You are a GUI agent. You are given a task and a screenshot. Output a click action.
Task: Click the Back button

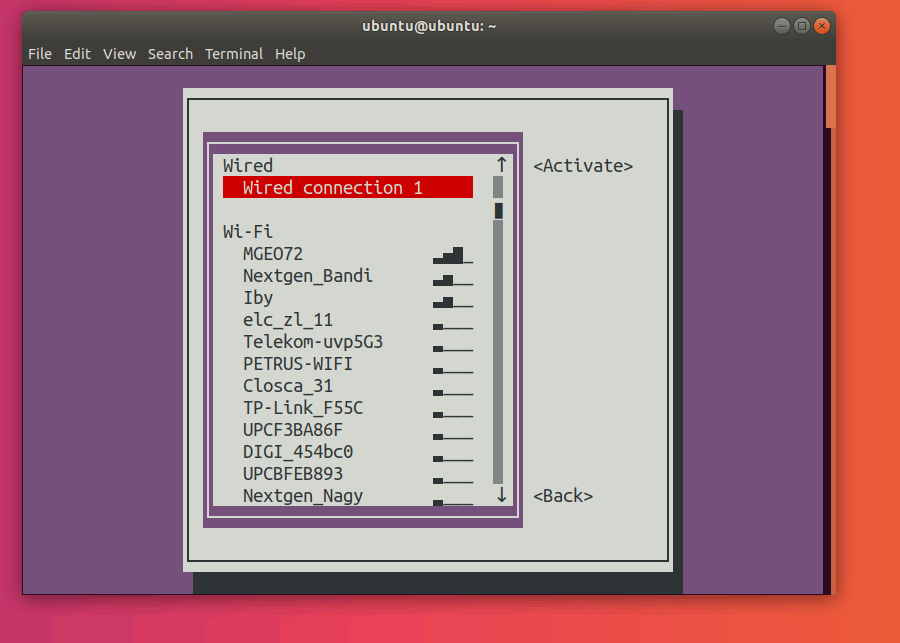tap(562, 495)
